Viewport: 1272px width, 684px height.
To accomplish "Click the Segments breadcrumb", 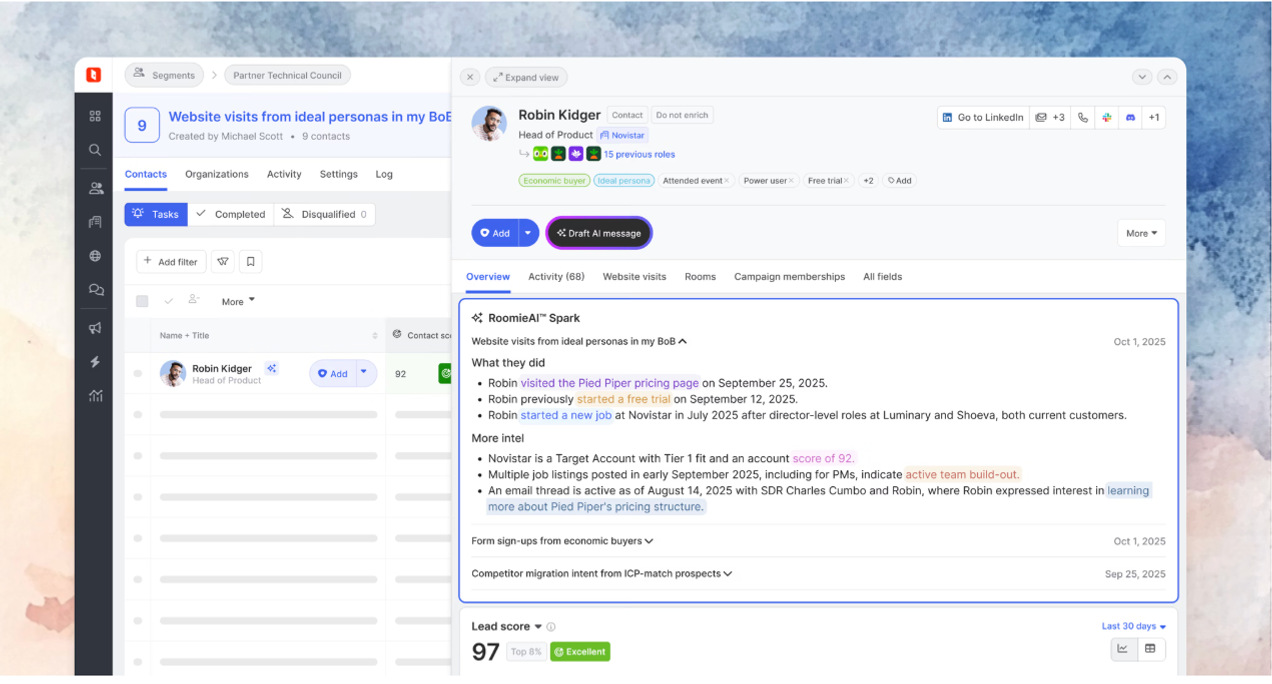I will tap(164, 75).
